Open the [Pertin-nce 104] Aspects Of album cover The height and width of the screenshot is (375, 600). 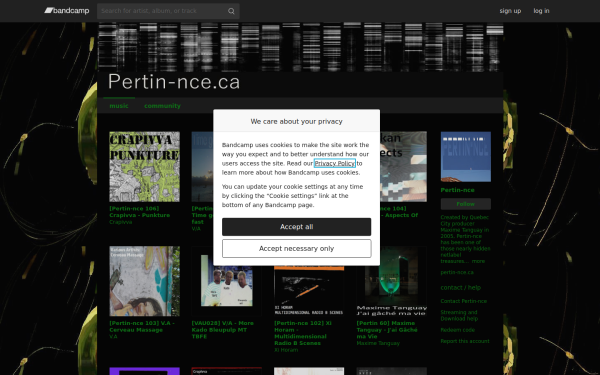click(403, 166)
